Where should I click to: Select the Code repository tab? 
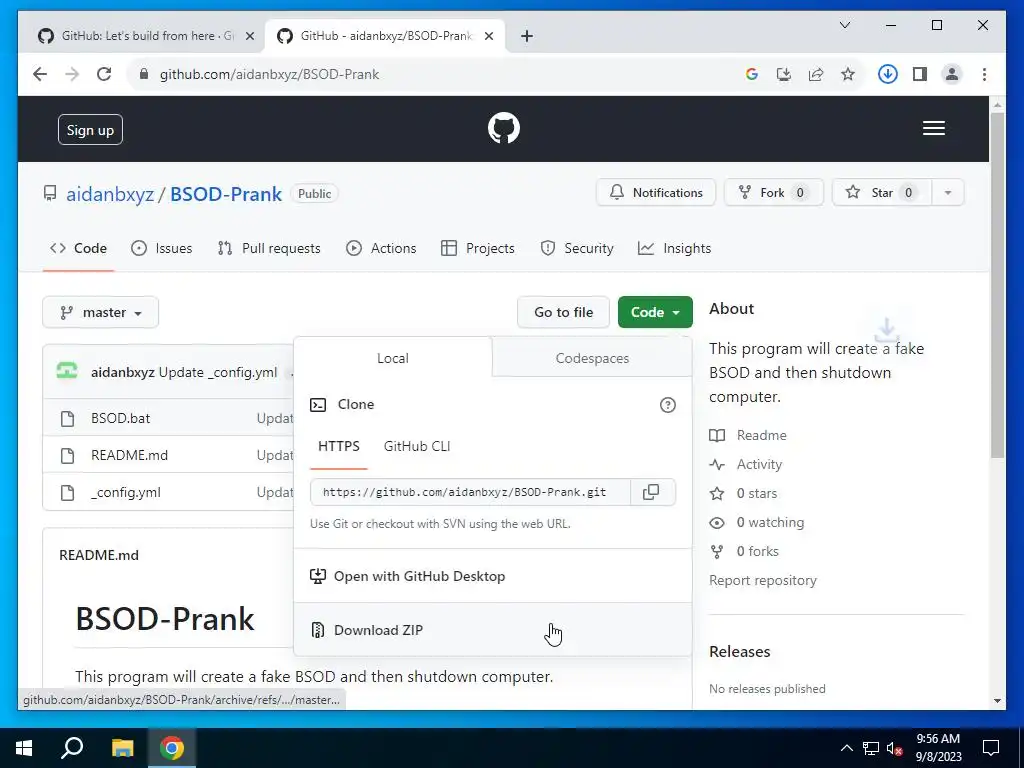click(78, 248)
